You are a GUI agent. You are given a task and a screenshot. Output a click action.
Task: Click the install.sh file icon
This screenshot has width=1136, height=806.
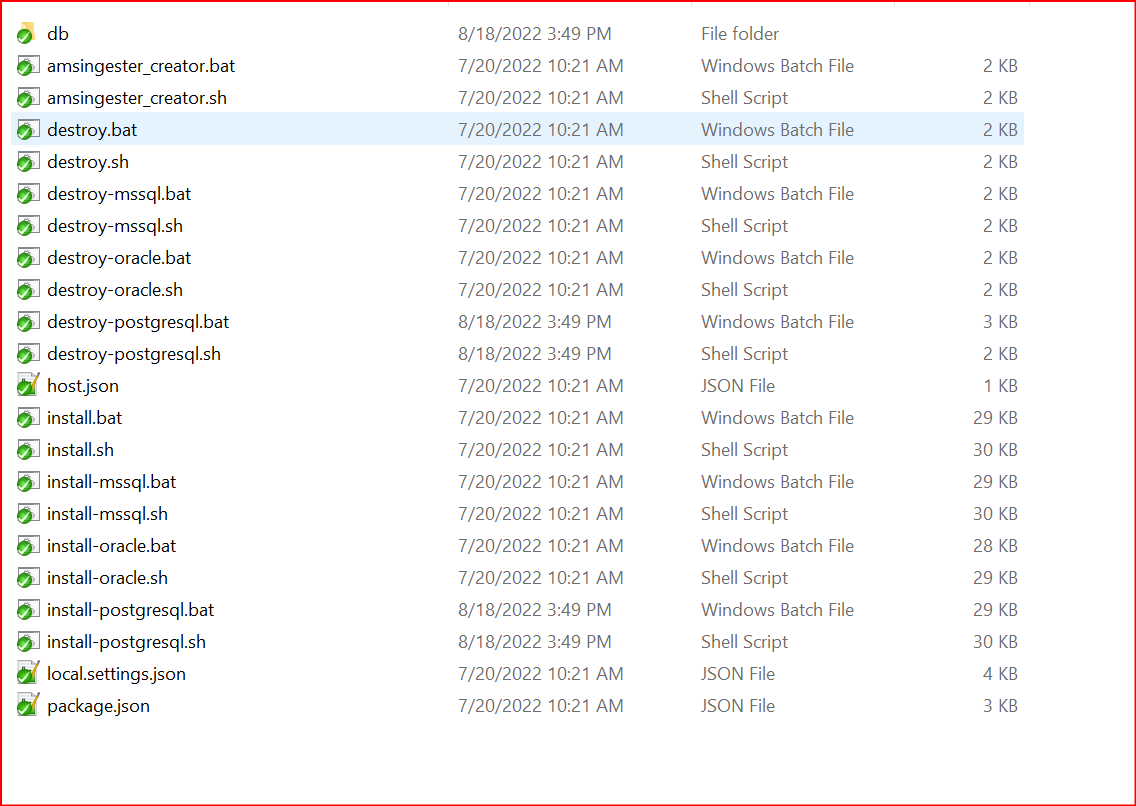click(28, 450)
